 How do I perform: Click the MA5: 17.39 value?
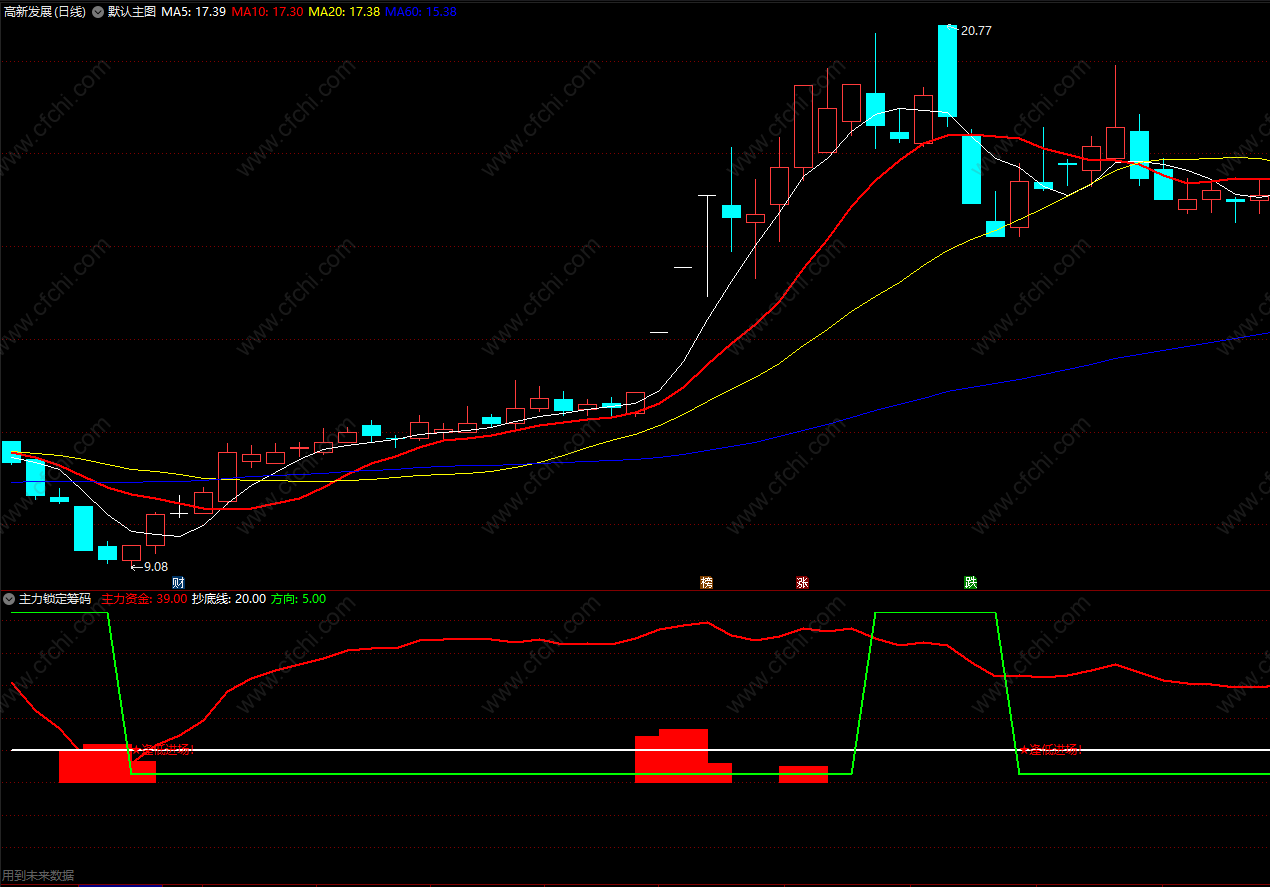193,12
